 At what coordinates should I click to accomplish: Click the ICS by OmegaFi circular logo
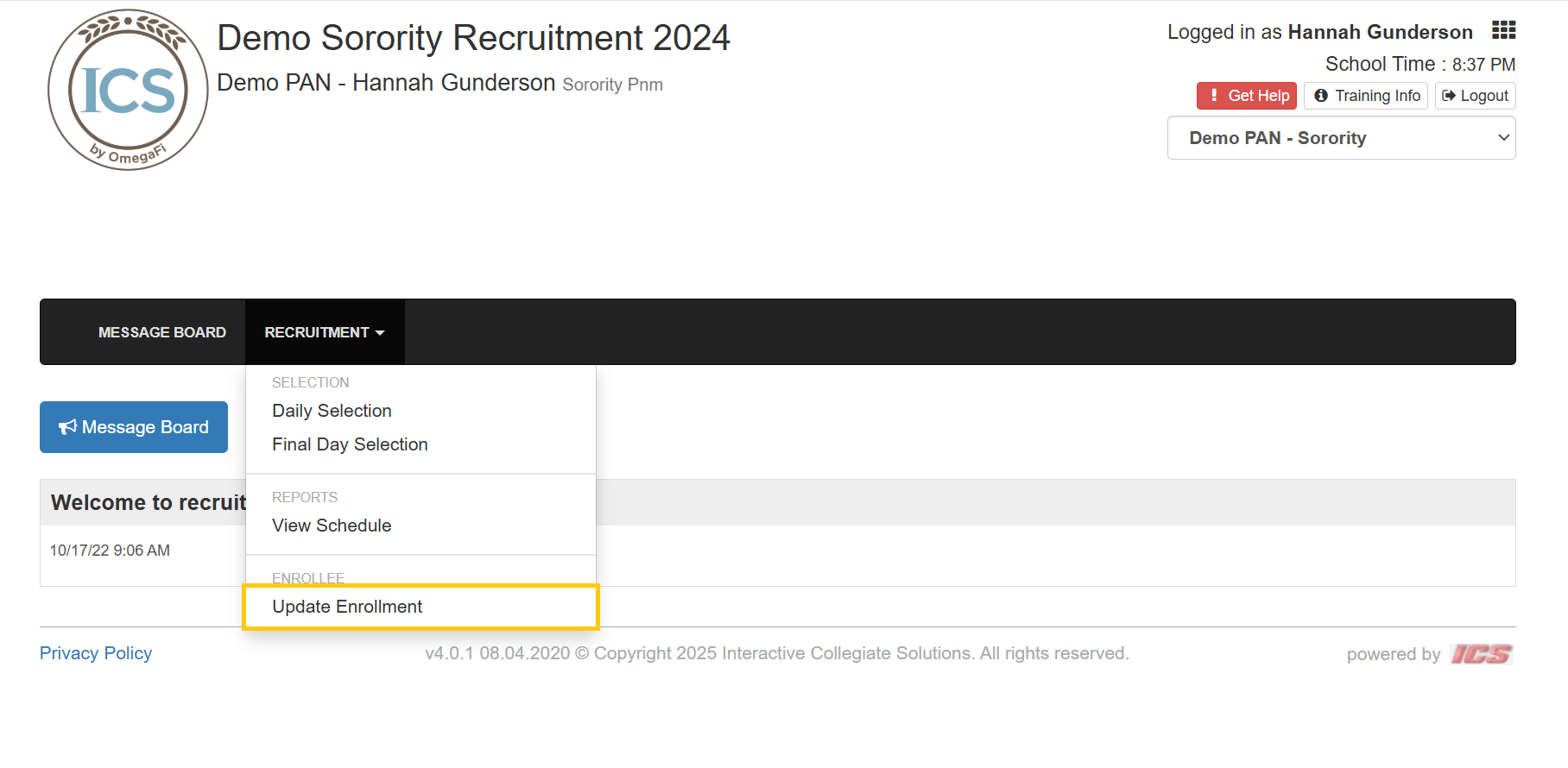click(128, 90)
